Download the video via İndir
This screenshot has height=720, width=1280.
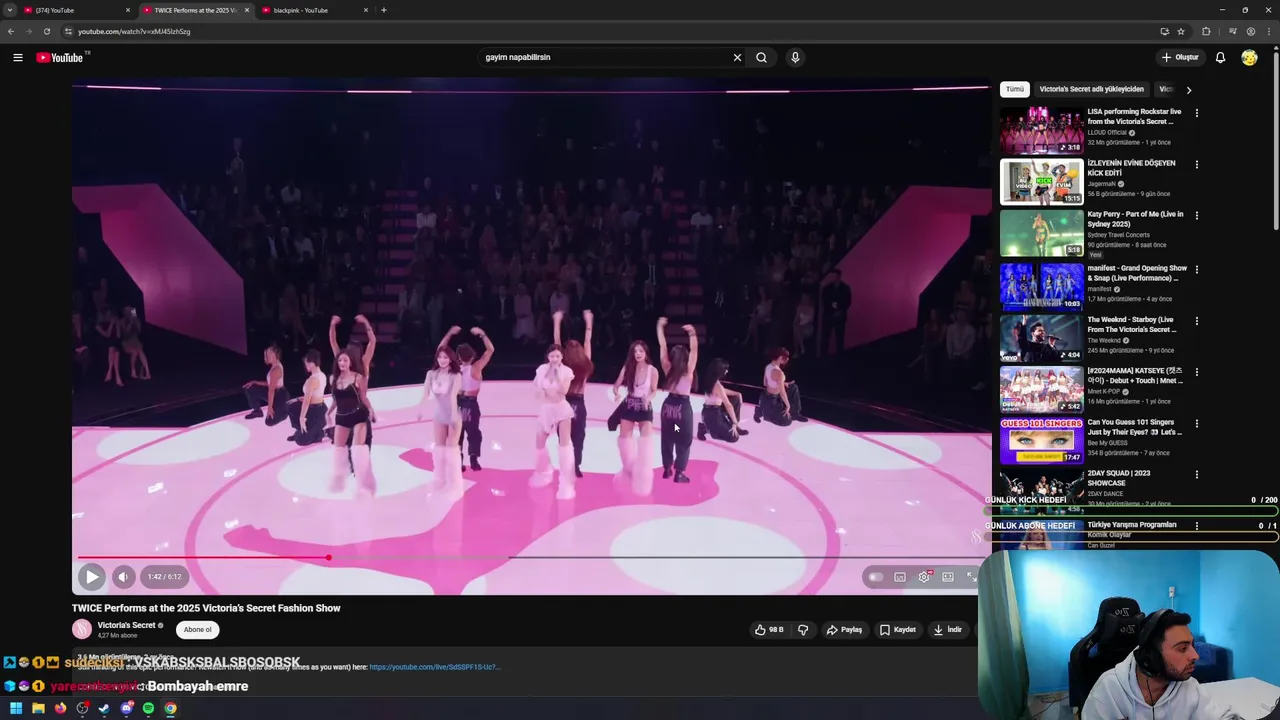948,630
